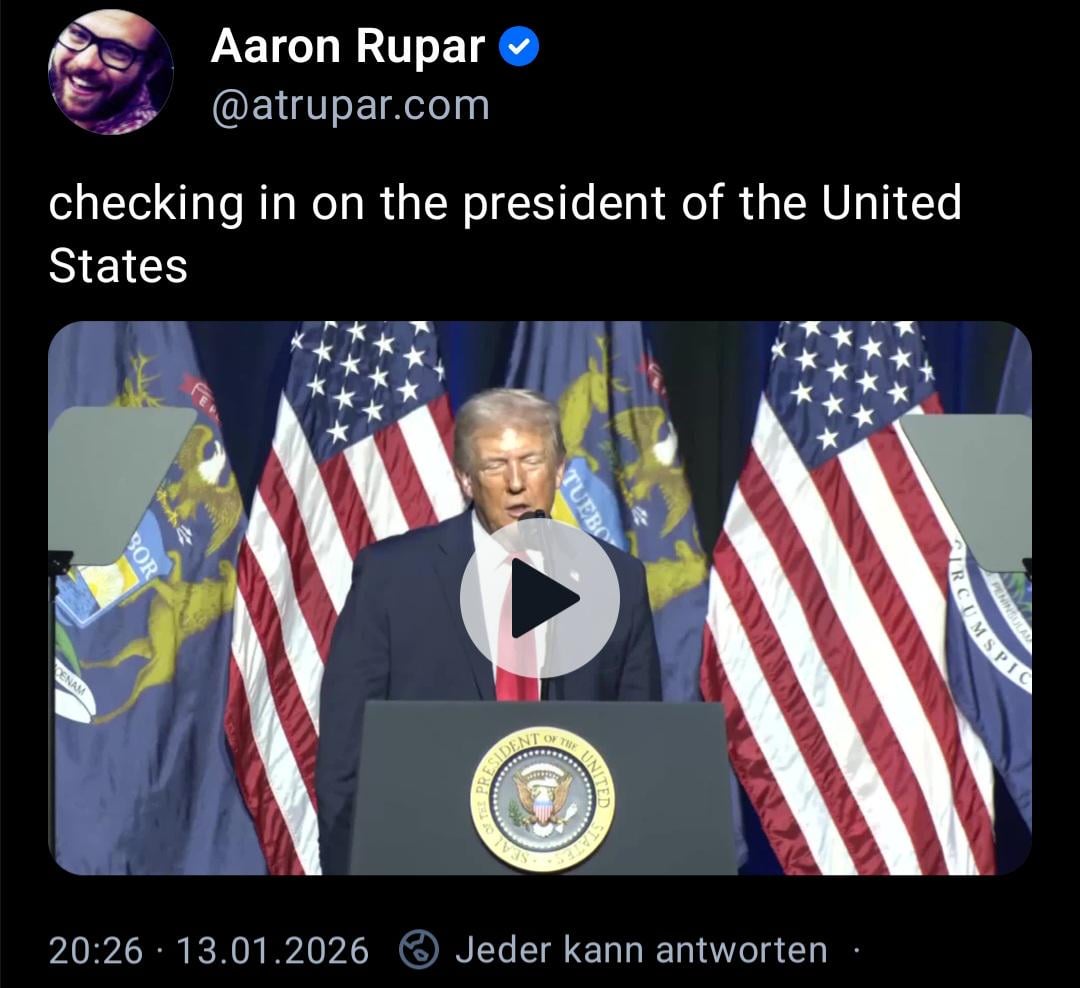Select the 'Jeder kann antworten' reply setting
Screen dimensions: 1080x988
click(x=641, y=949)
